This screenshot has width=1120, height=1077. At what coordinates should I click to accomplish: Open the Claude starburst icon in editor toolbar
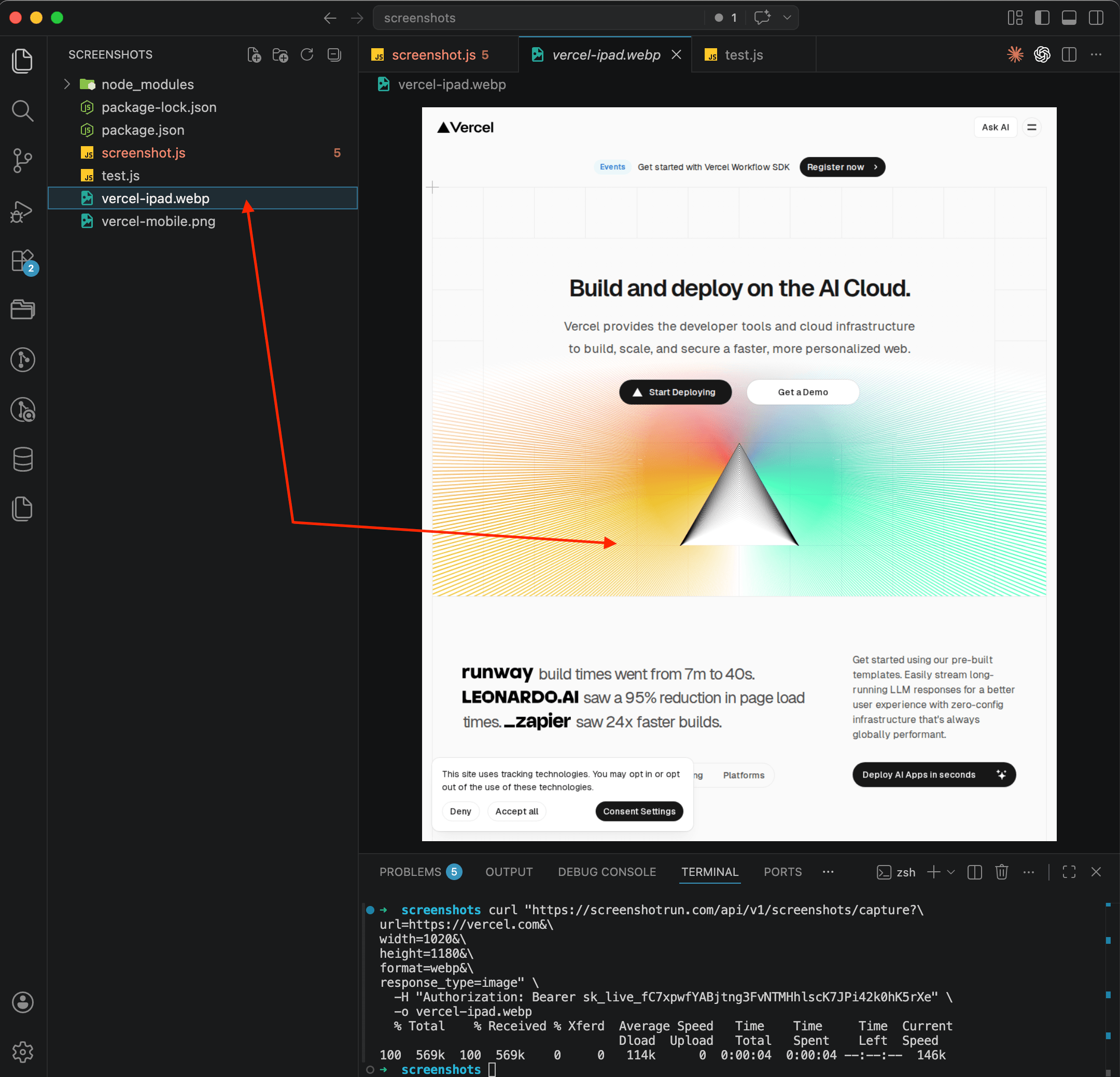1015,55
